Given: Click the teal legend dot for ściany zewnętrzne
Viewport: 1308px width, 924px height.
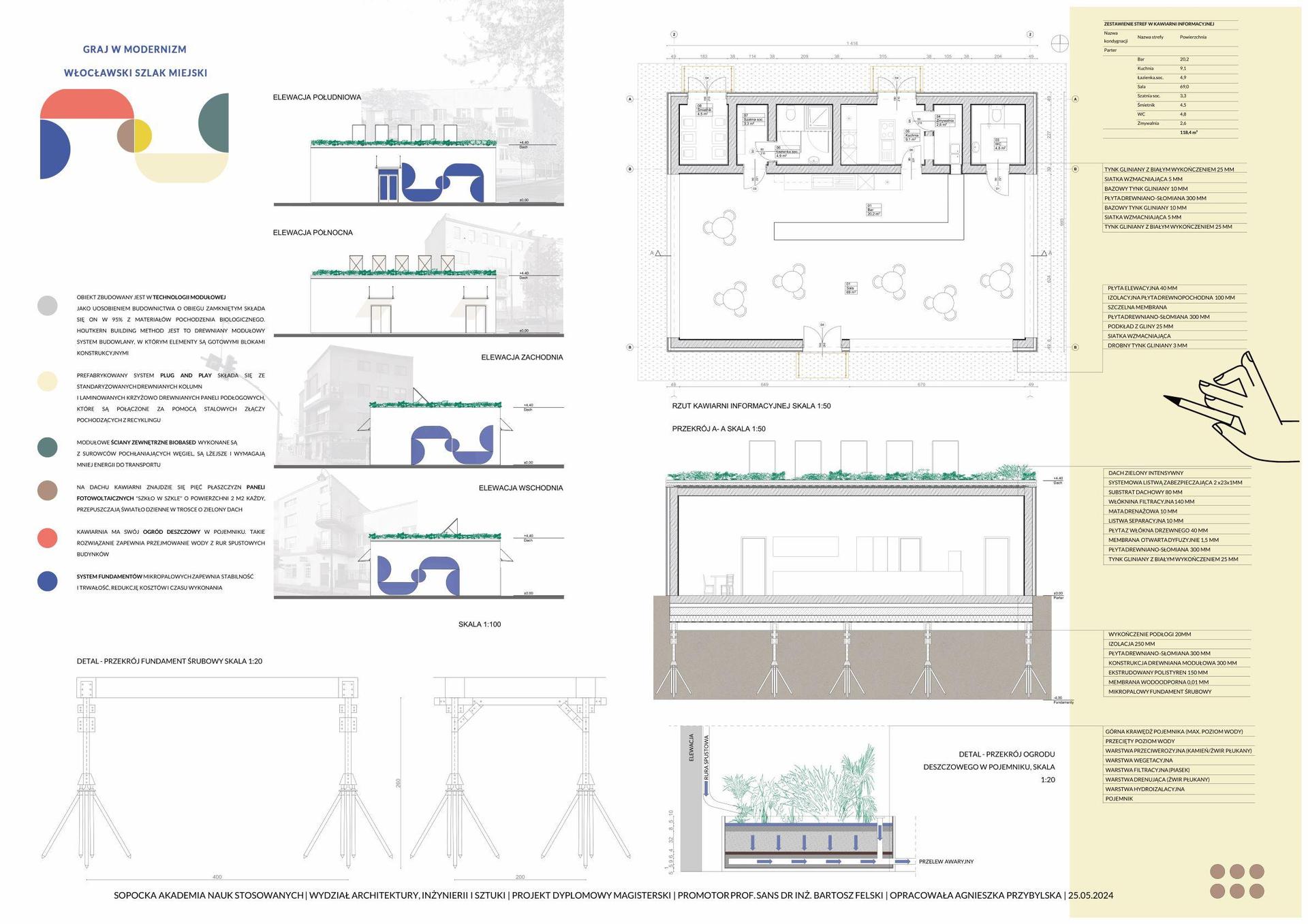Looking at the screenshot, I should [x=48, y=447].
